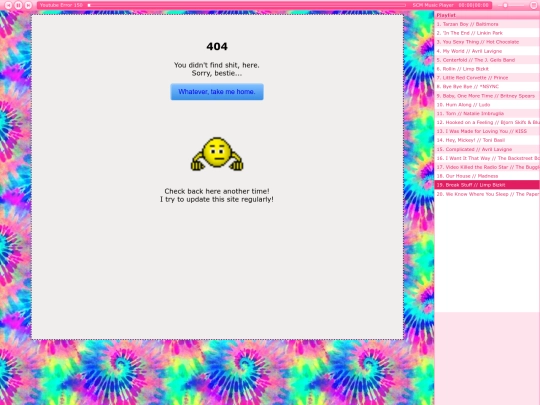This screenshot has height=405, width=540.
Task: Click the previous track button
Action: 8,5
